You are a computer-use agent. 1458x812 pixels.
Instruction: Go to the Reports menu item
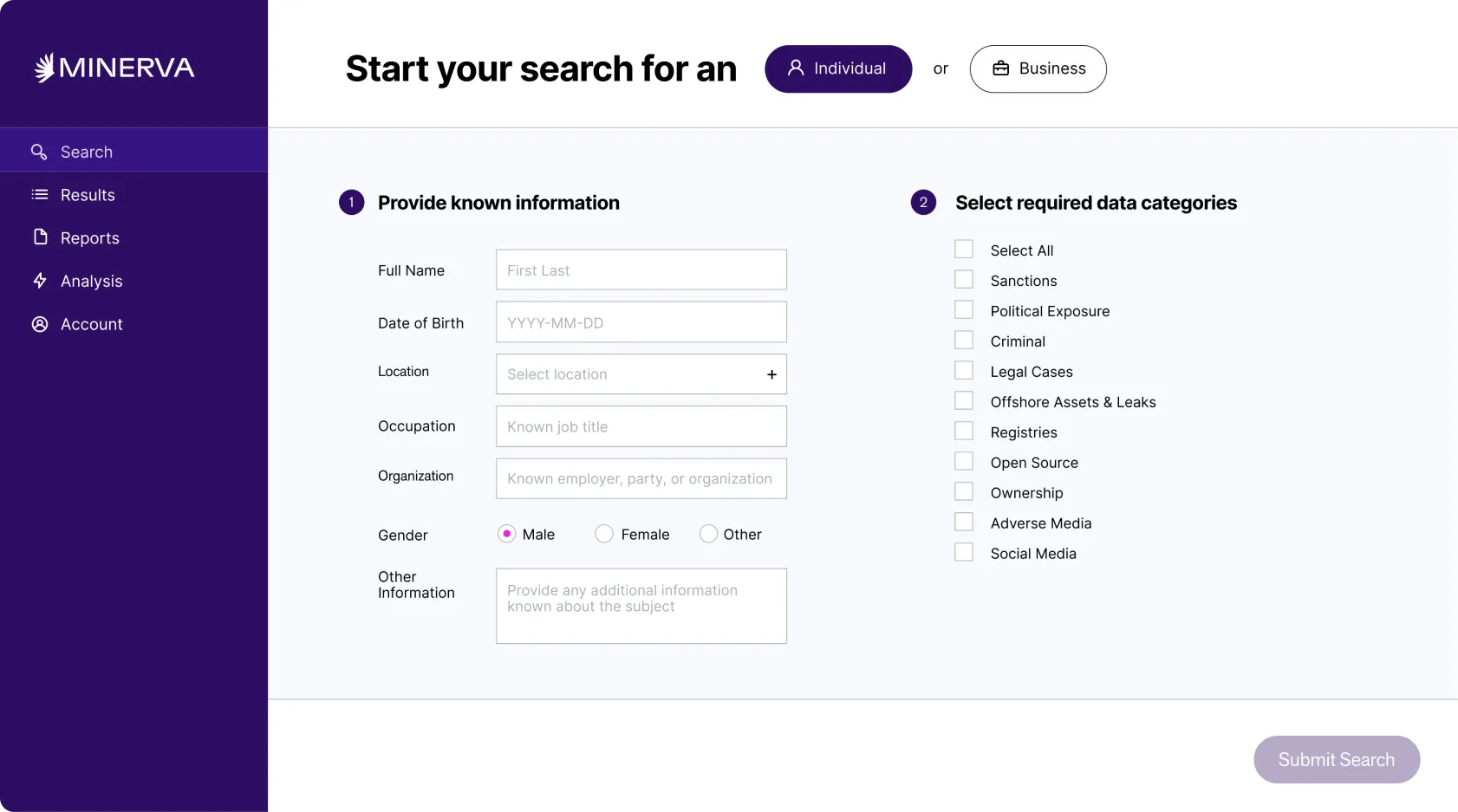[x=90, y=238]
